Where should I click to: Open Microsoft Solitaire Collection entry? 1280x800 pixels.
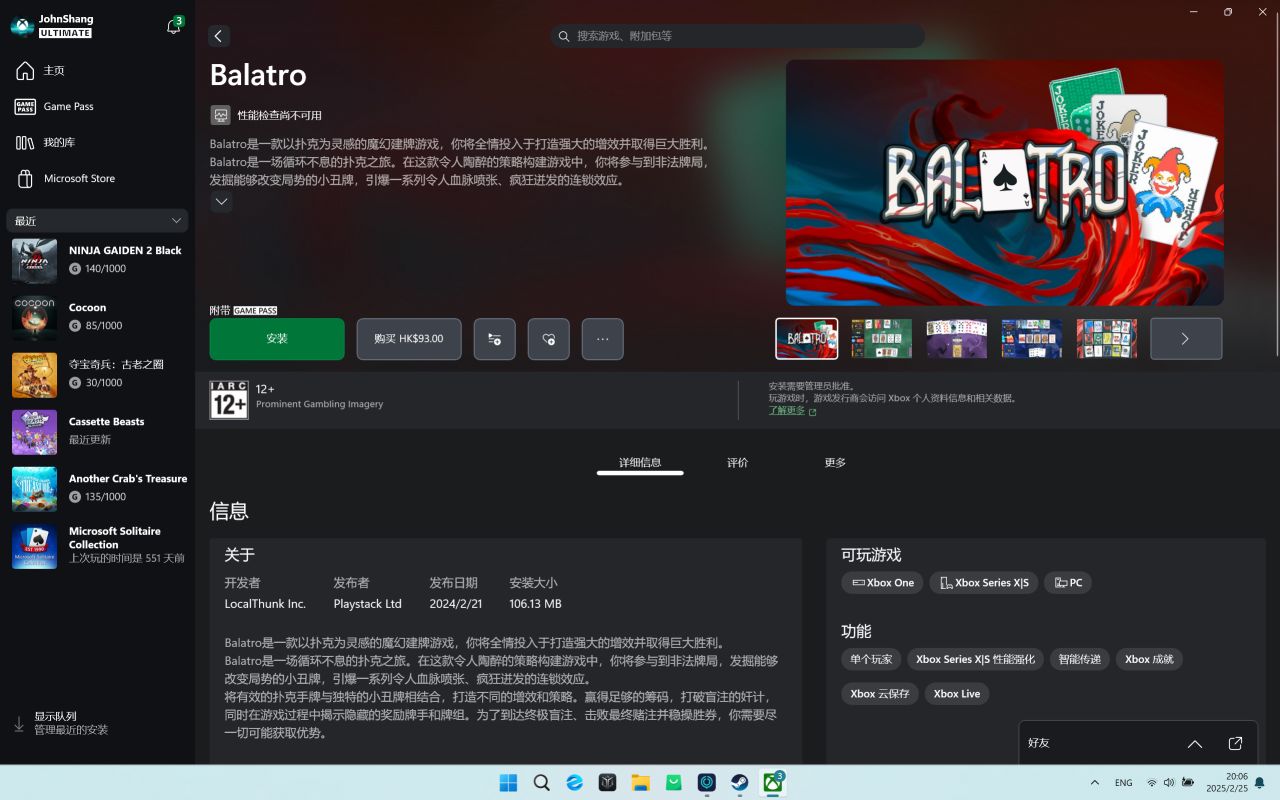coord(97,547)
